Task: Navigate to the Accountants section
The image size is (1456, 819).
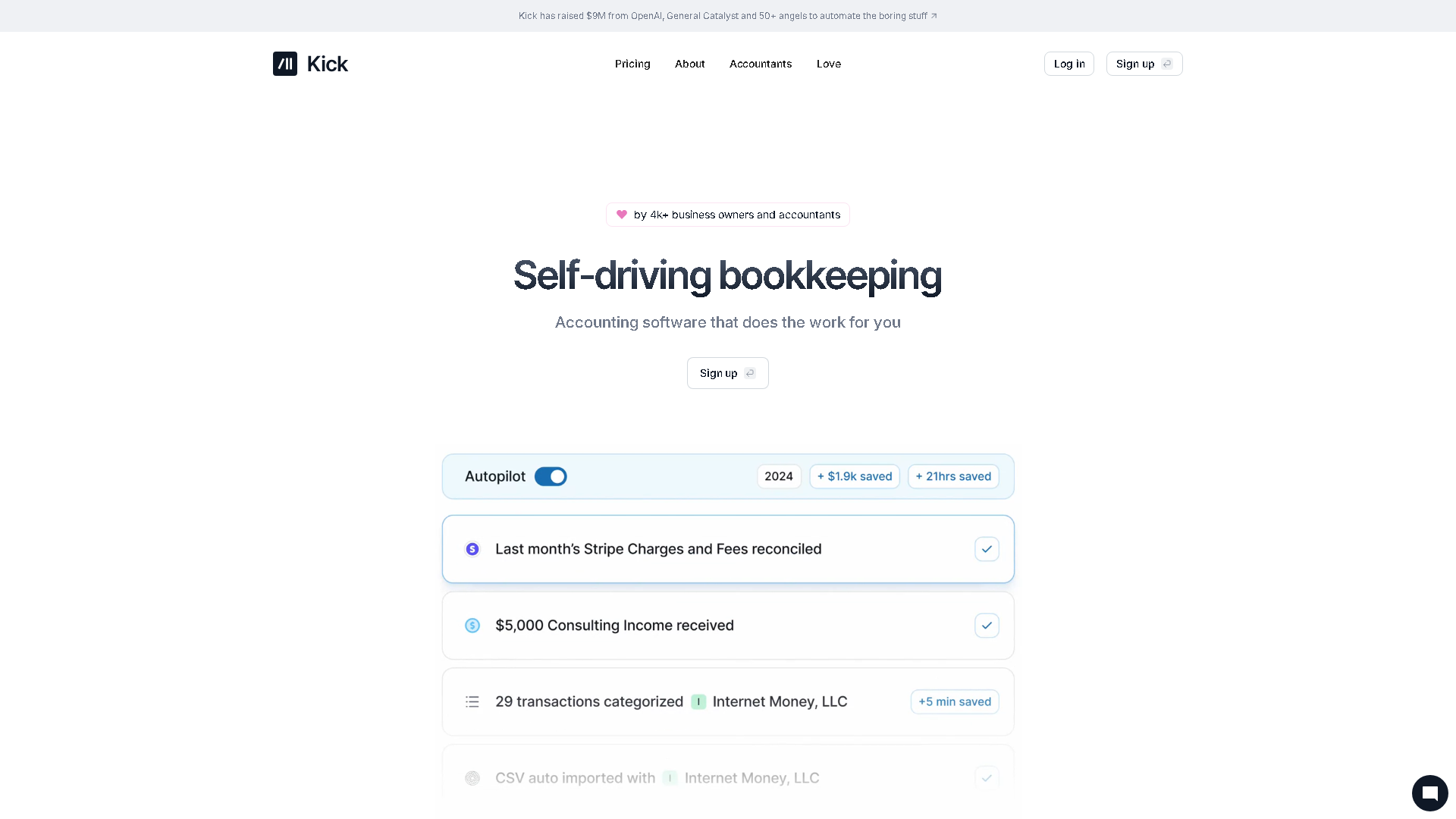Action: click(x=760, y=64)
